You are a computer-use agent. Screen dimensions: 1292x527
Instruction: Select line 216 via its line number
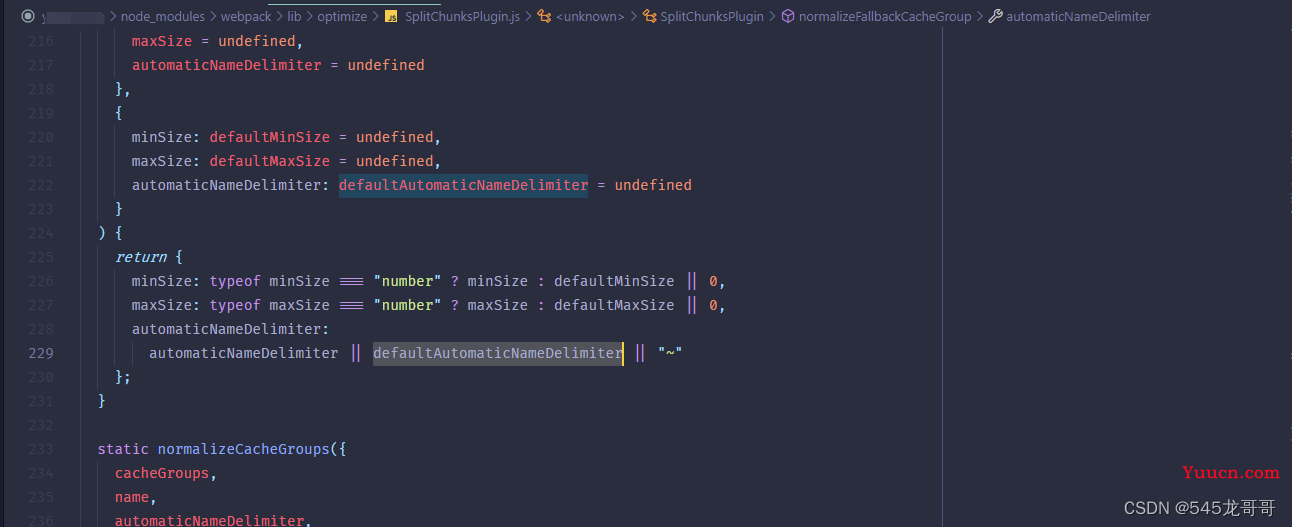tap(41, 41)
